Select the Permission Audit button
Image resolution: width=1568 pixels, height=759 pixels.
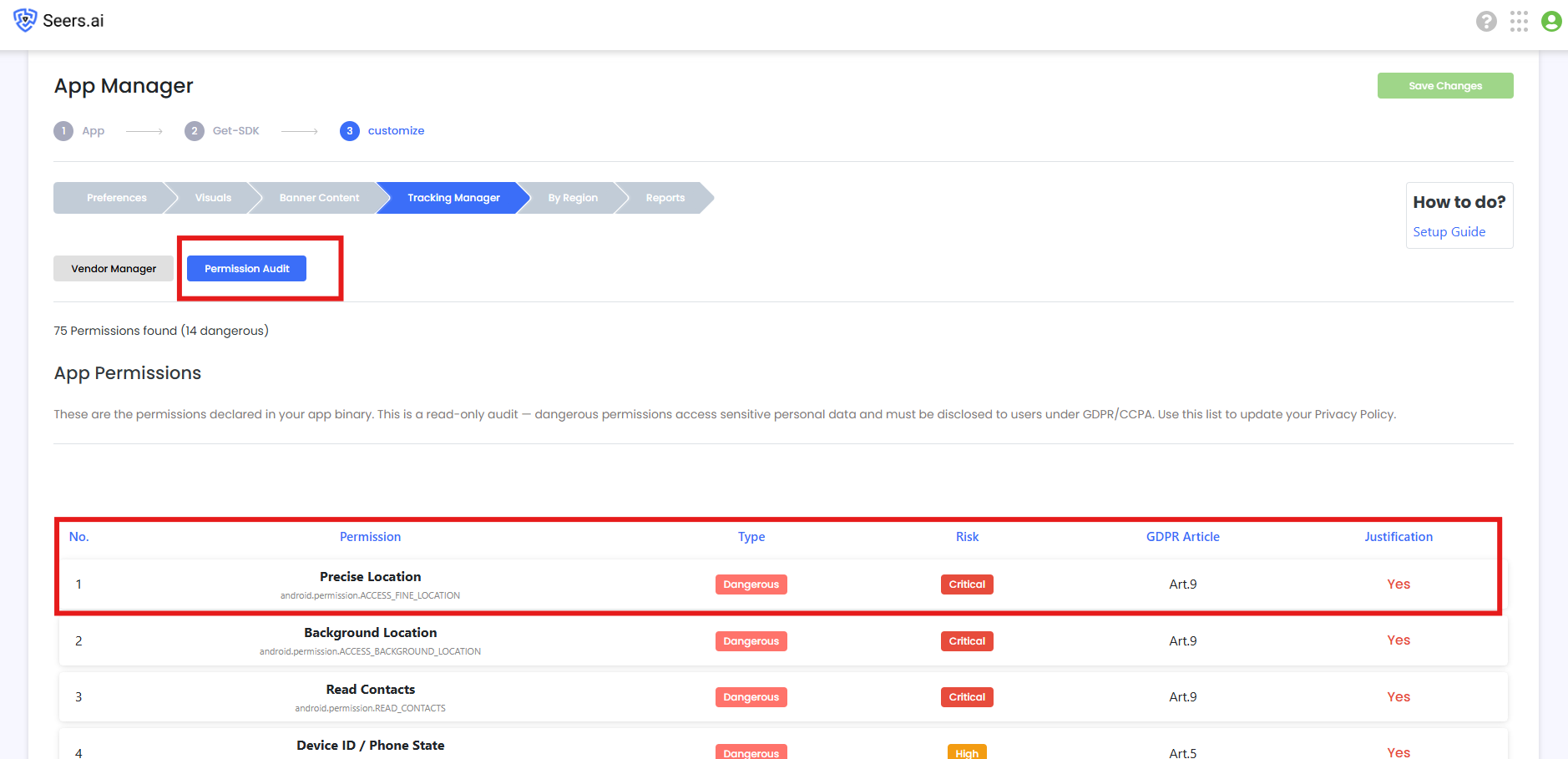(246, 269)
